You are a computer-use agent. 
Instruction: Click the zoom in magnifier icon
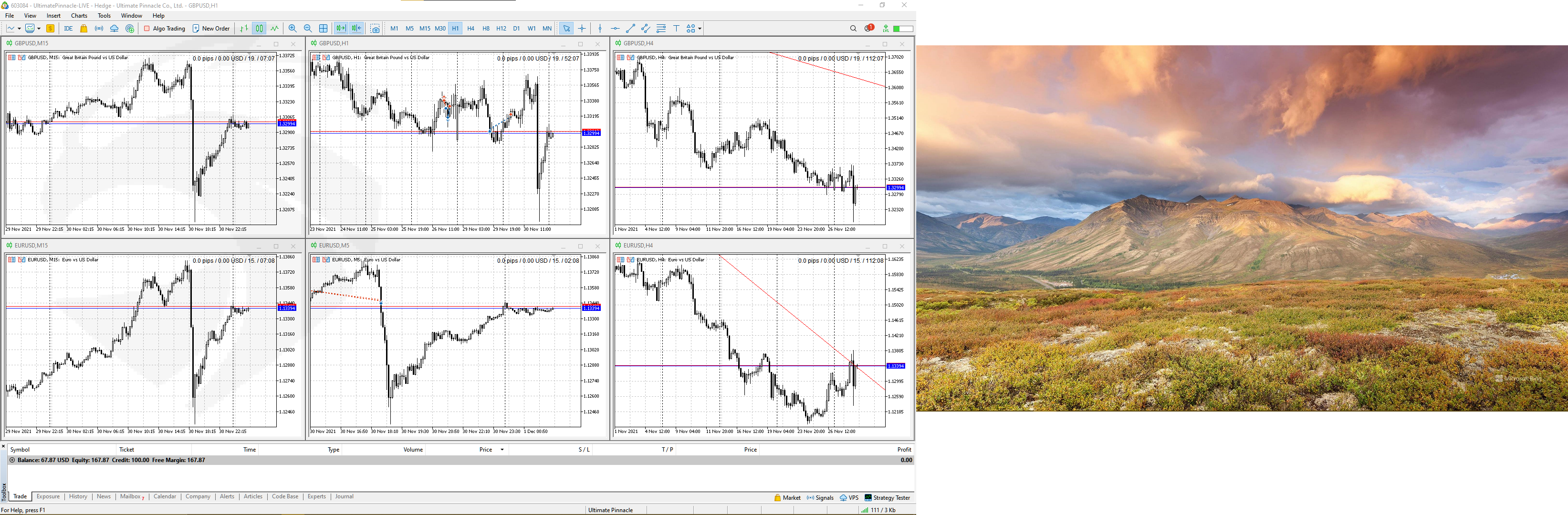[293, 29]
